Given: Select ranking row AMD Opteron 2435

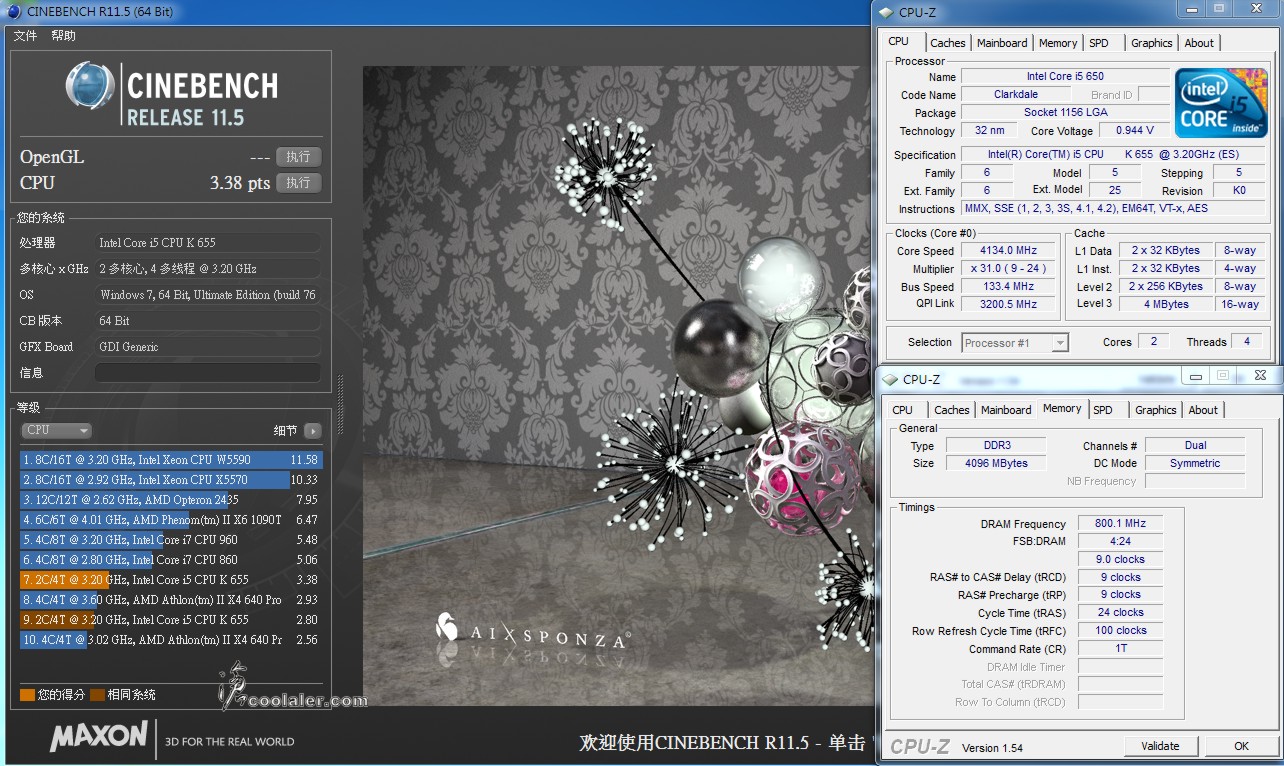Looking at the screenshot, I should (170, 500).
